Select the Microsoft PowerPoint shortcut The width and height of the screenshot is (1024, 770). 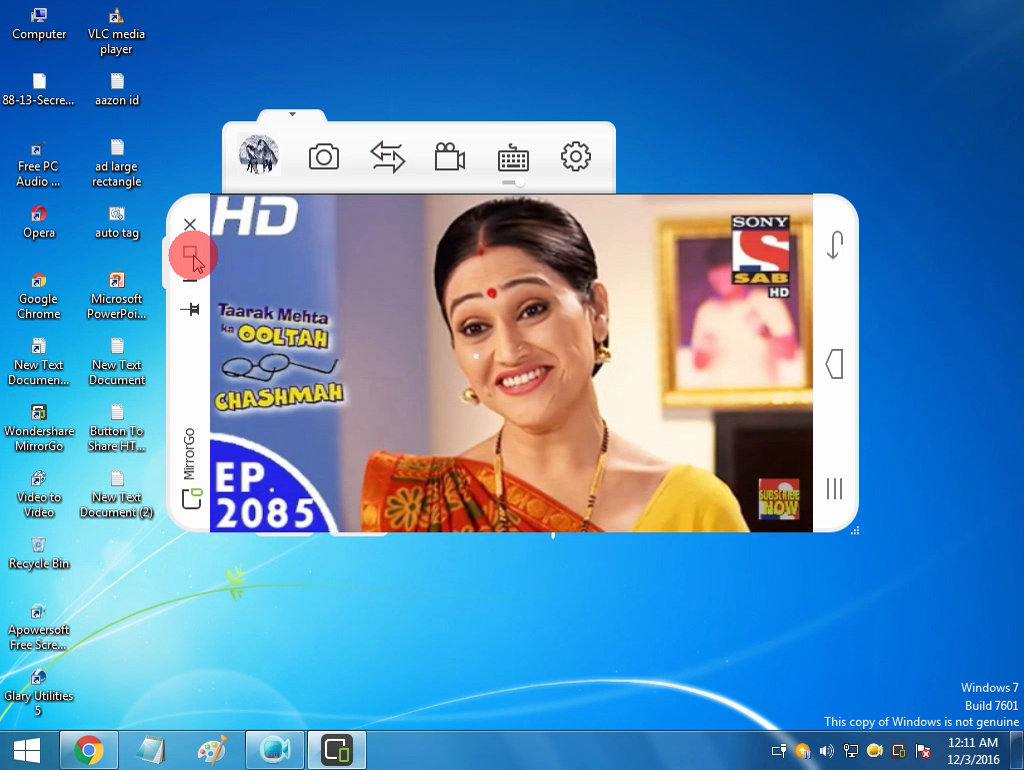pyautogui.click(x=117, y=297)
